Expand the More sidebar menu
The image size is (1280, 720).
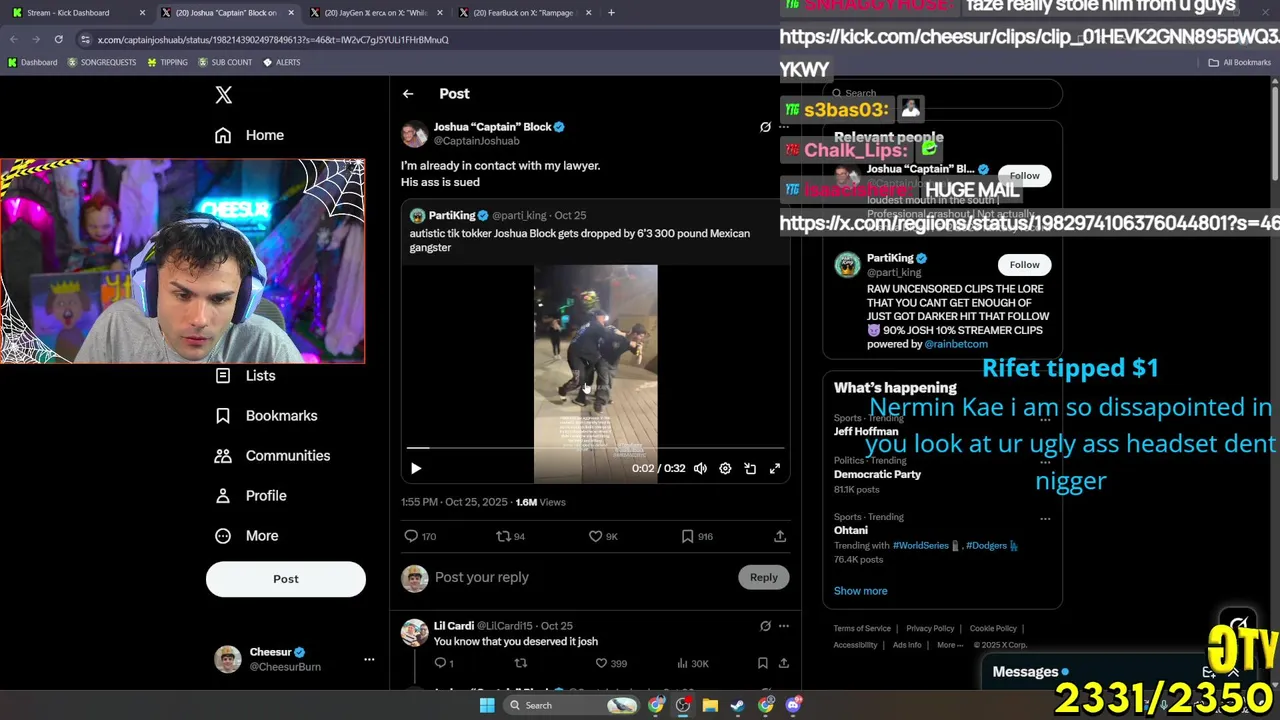[x=247, y=536]
